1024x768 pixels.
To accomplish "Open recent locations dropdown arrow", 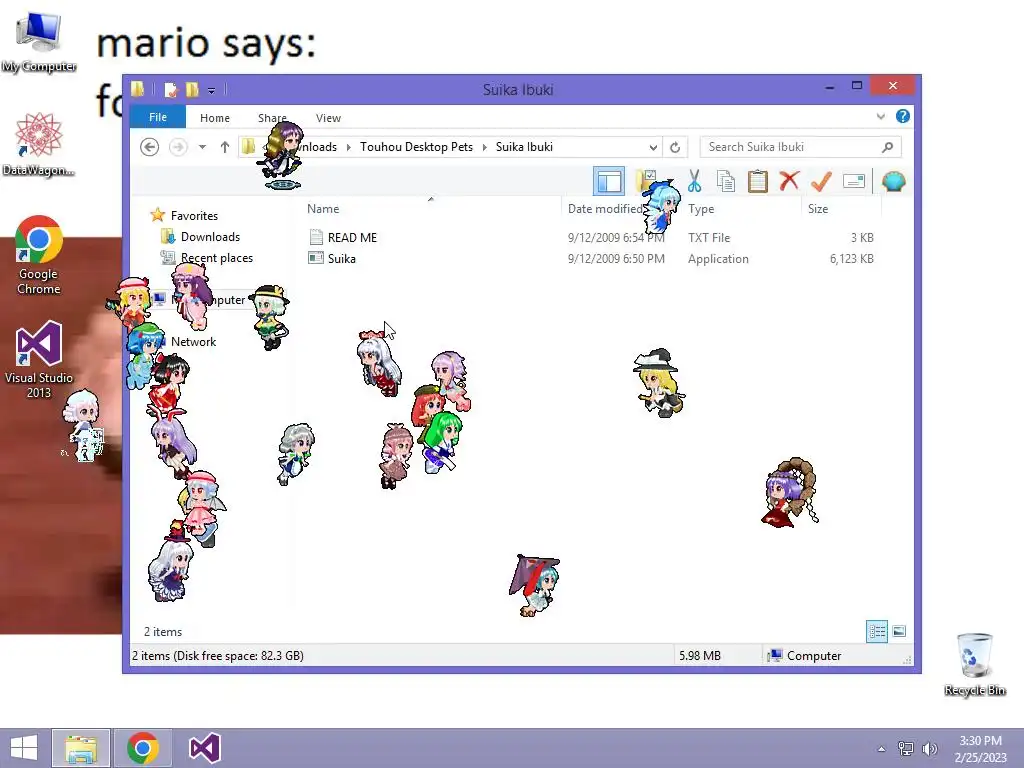I will [x=202, y=147].
